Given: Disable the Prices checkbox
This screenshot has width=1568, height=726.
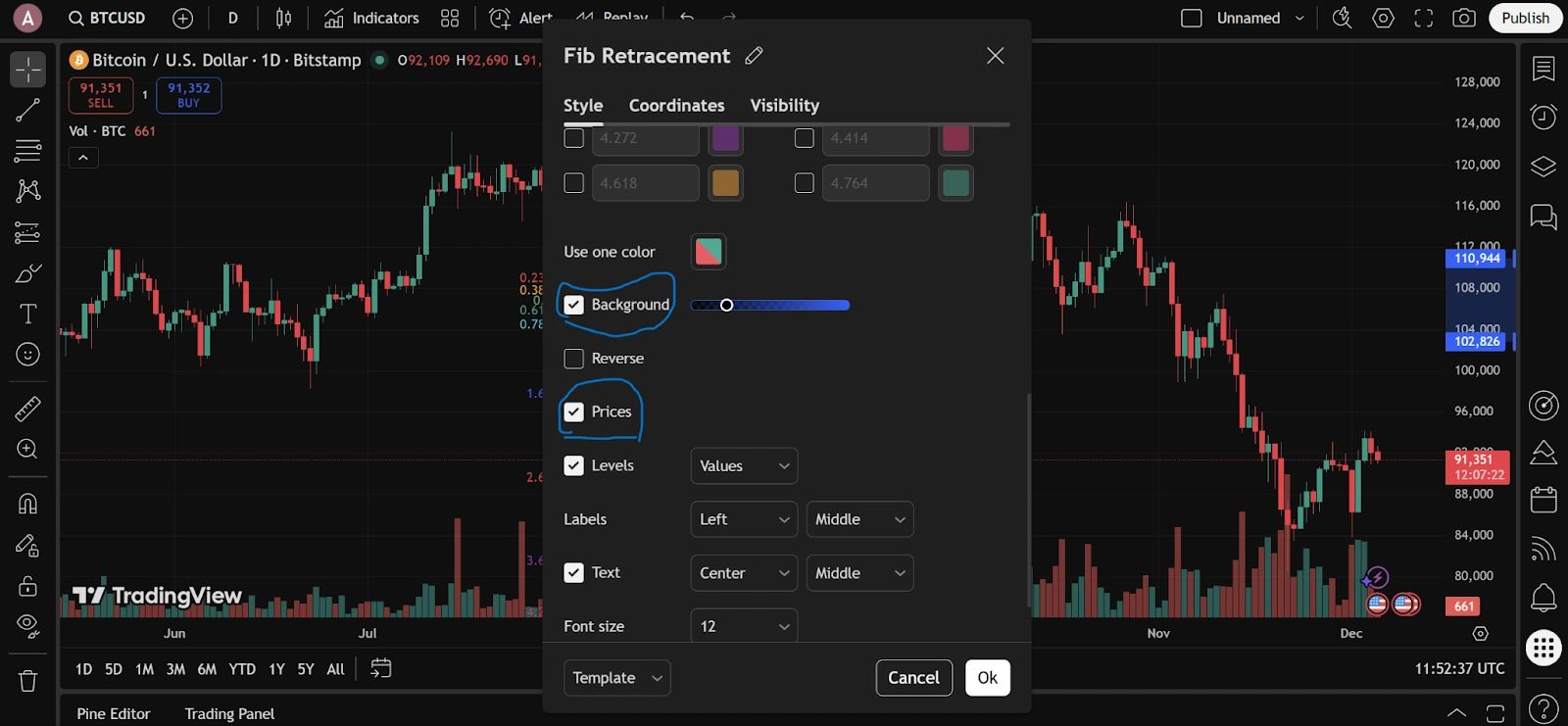Looking at the screenshot, I should click(x=574, y=412).
